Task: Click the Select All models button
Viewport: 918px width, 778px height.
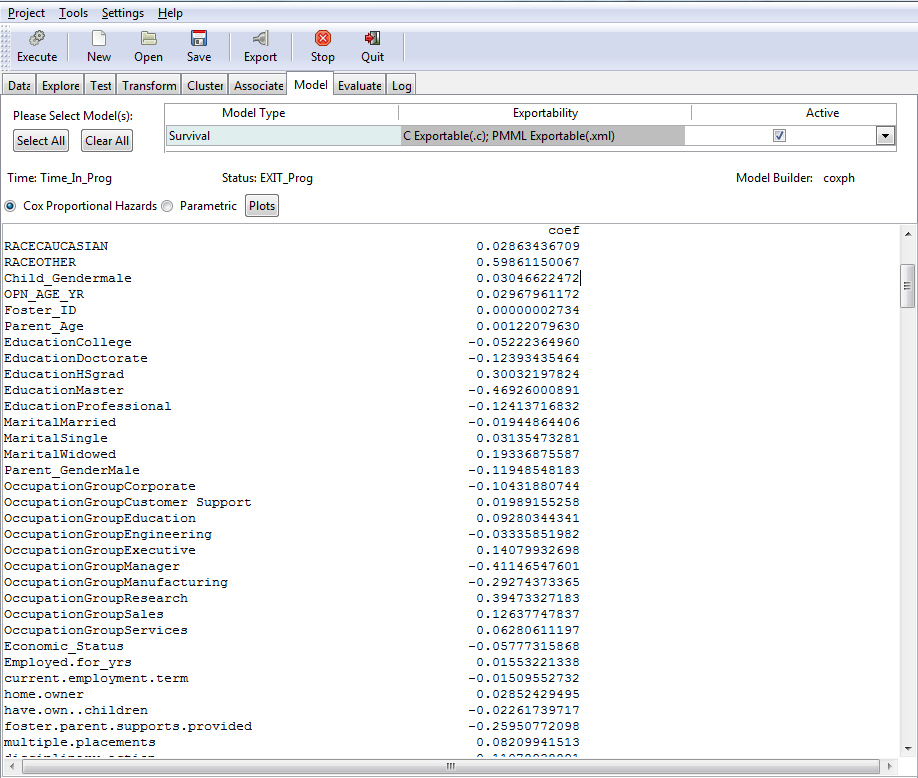Action: pos(41,140)
